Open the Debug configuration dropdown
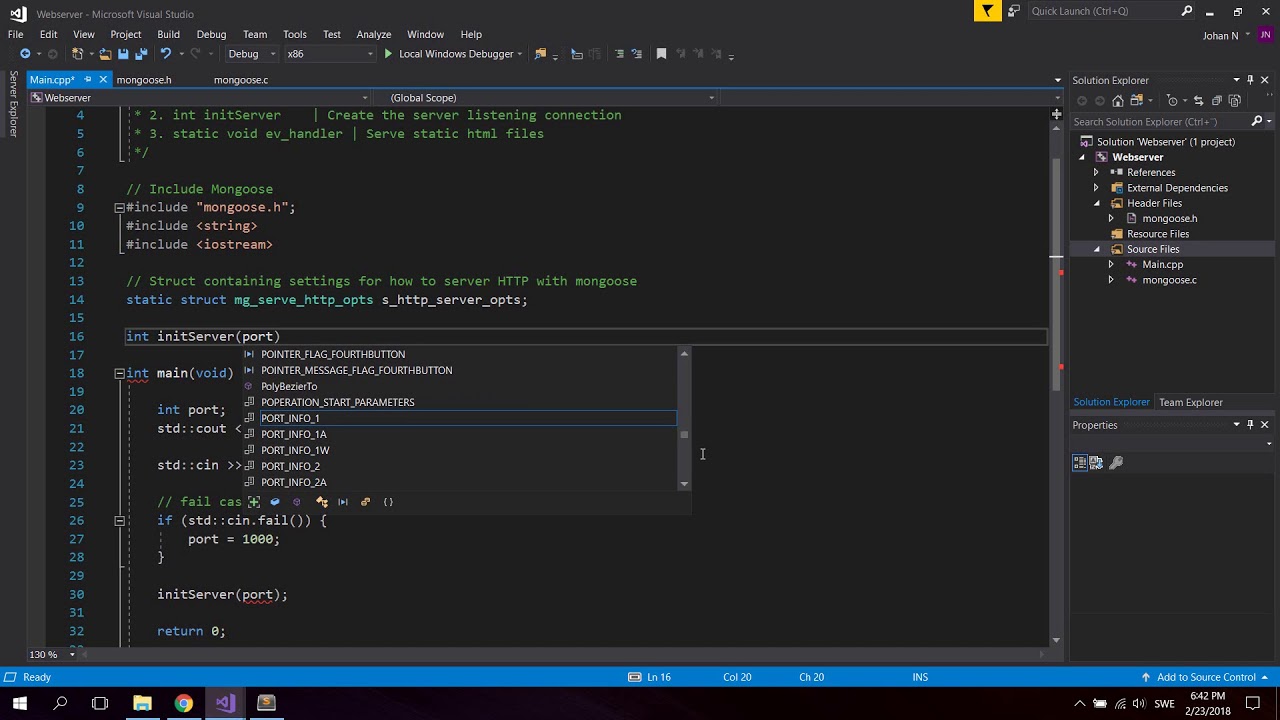 coord(250,54)
